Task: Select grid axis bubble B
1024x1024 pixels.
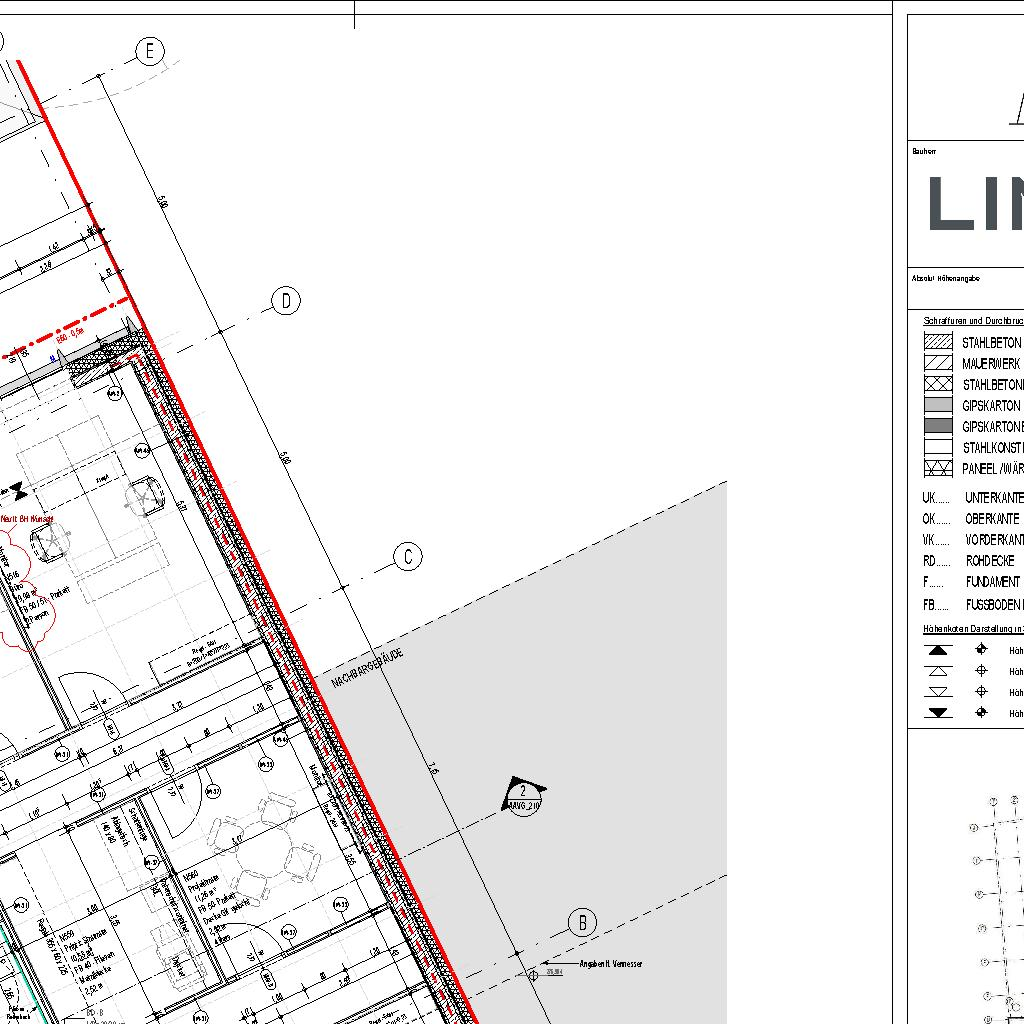Action: tap(583, 922)
